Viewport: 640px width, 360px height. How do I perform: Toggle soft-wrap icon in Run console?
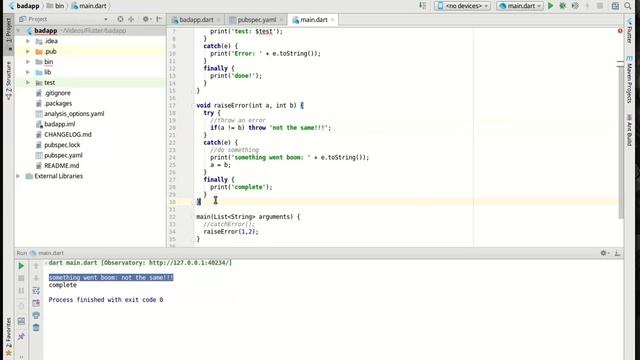click(36, 291)
